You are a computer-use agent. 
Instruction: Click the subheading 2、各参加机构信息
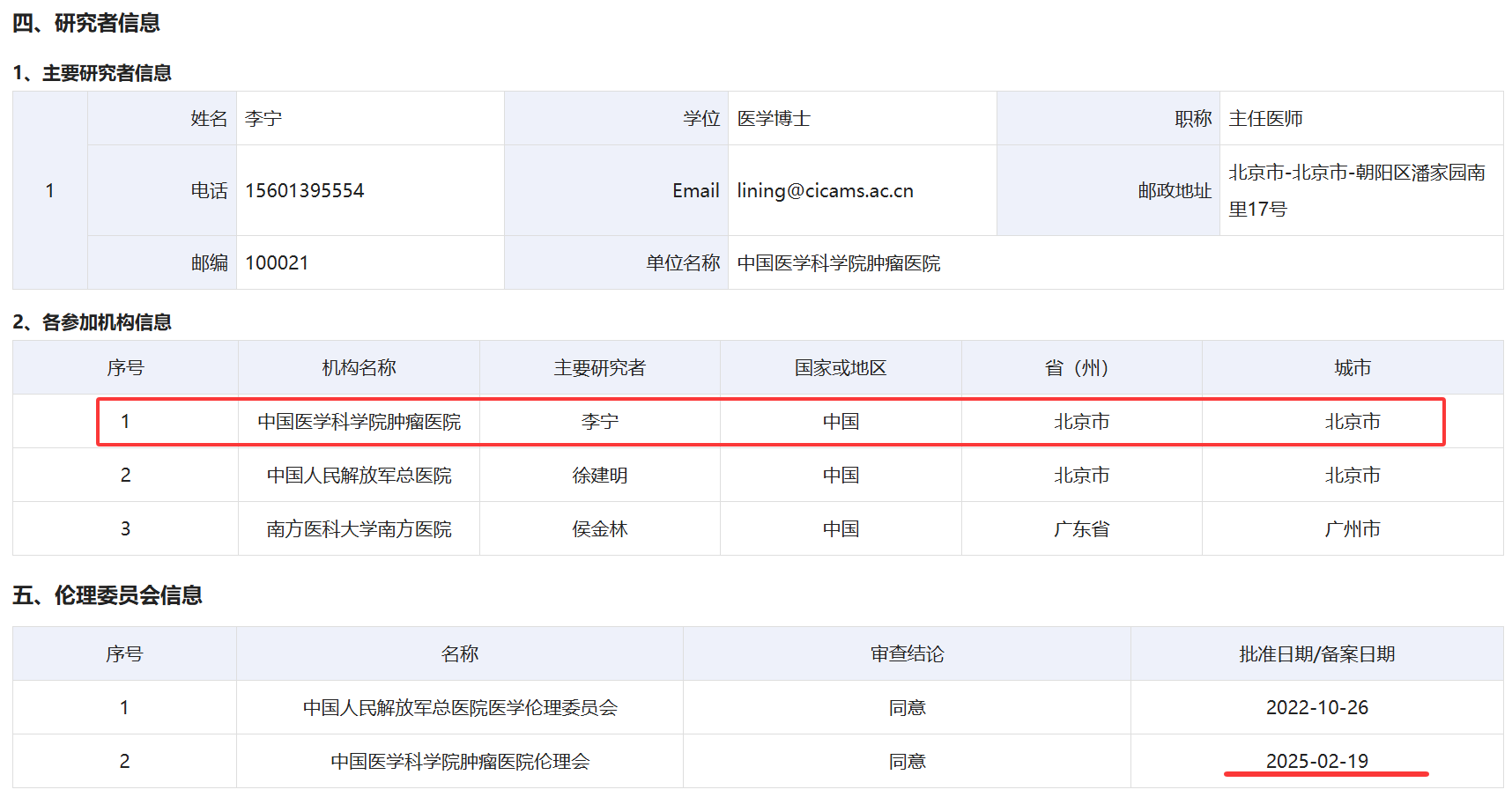pos(93,322)
